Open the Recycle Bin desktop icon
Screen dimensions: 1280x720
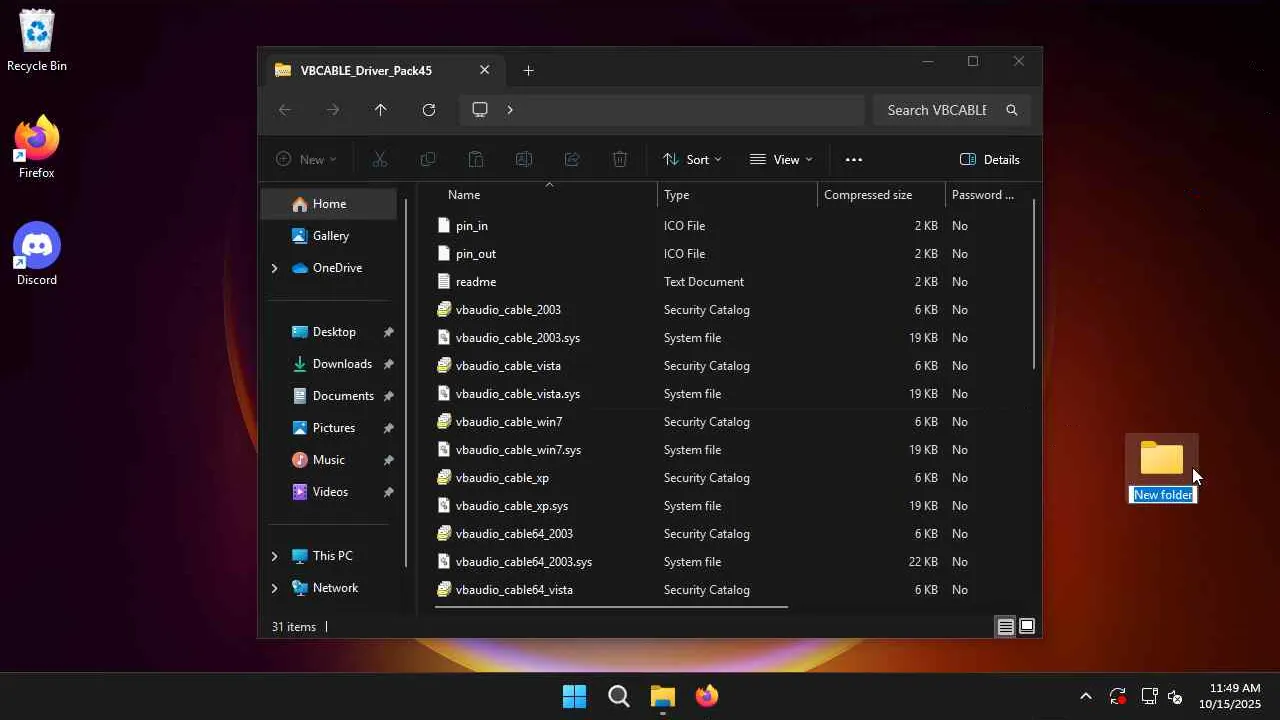[37, 40]
